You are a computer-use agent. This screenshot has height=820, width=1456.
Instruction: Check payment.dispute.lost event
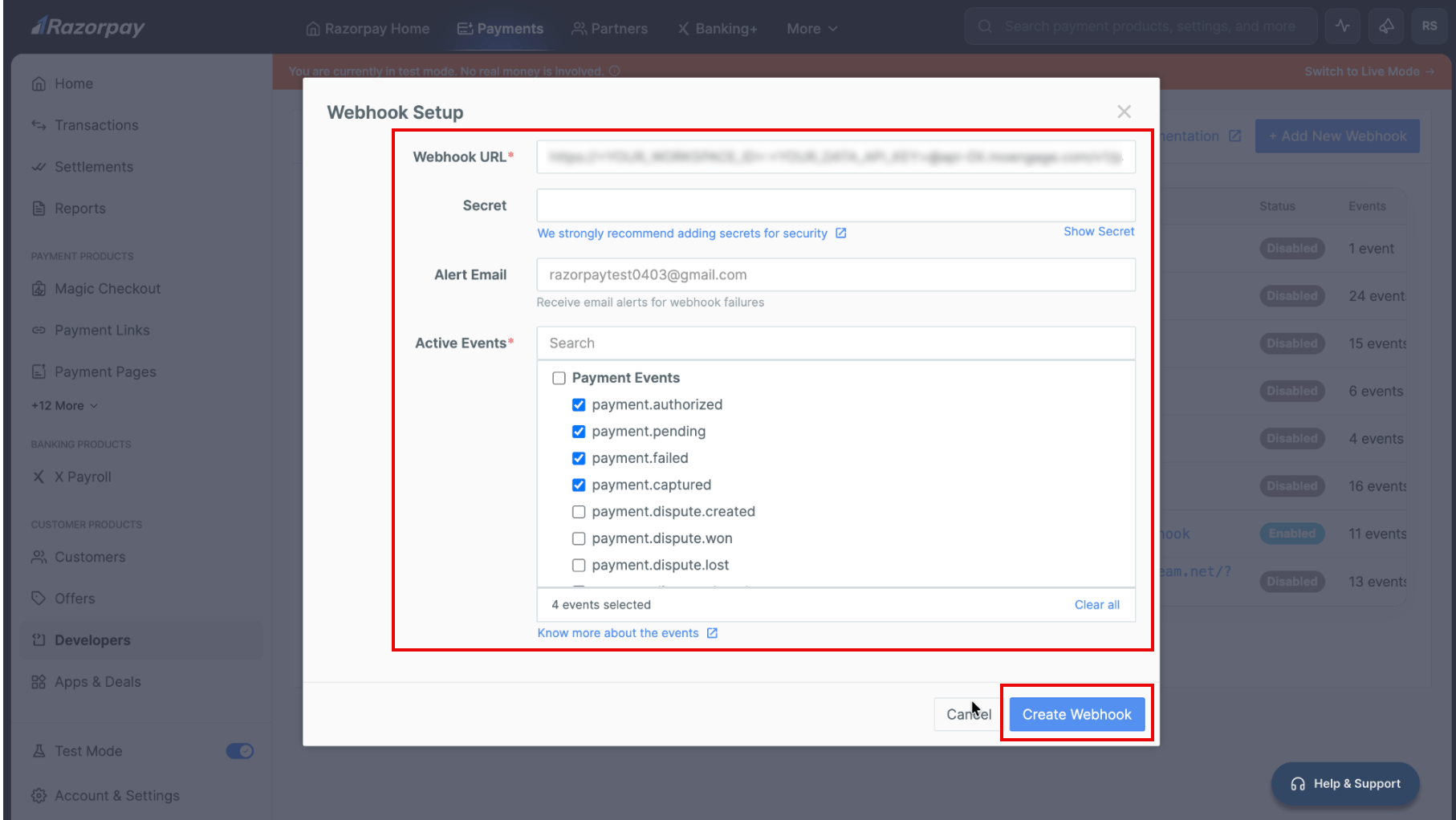point(579,565)
